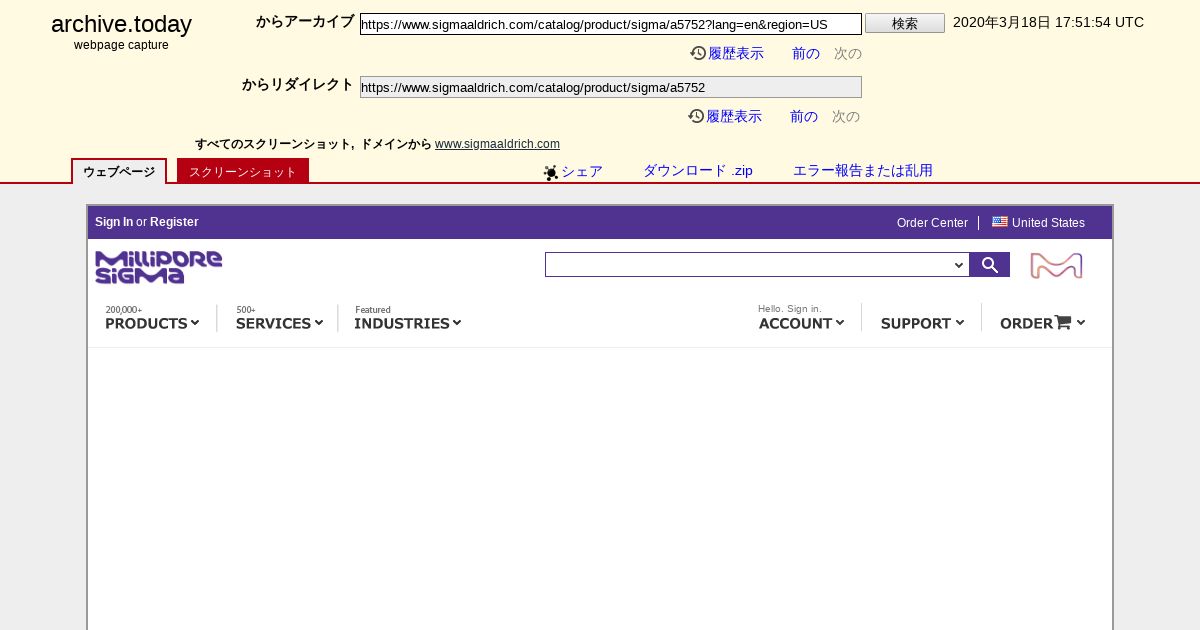This screenshot has height=630, width=1200.
Task: Click the Sign In link
Action: (x=114, y=222)
